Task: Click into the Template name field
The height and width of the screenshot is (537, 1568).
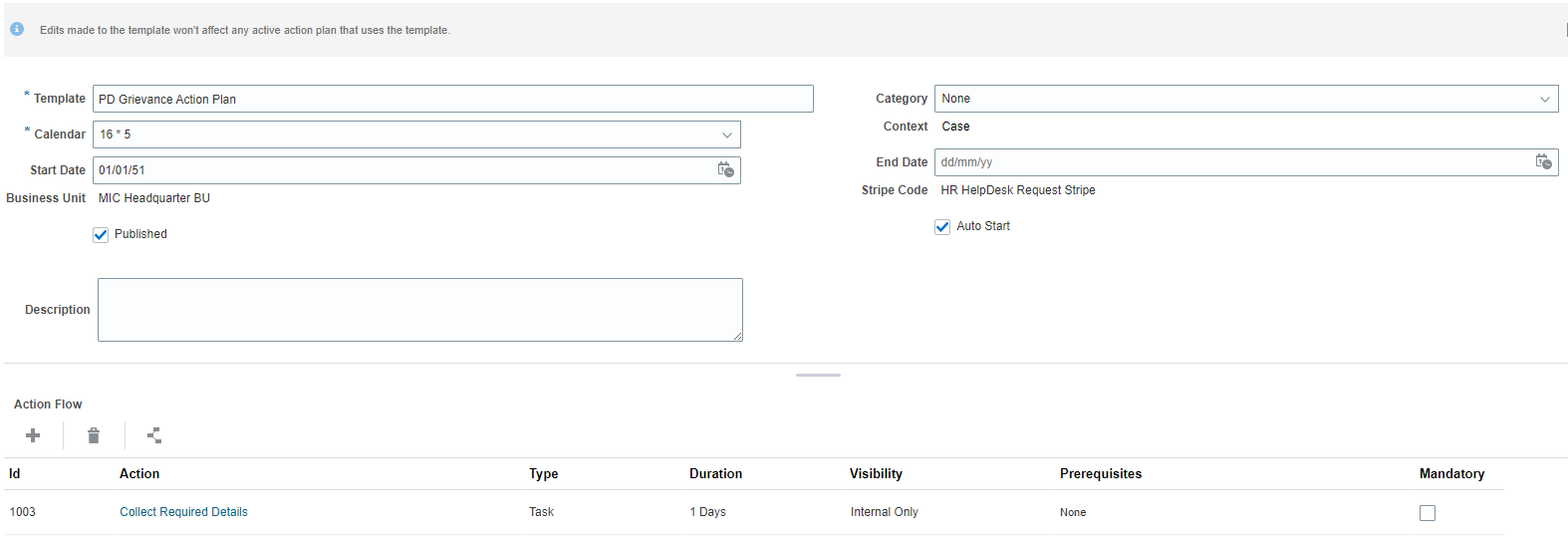Action: [452, 99]
